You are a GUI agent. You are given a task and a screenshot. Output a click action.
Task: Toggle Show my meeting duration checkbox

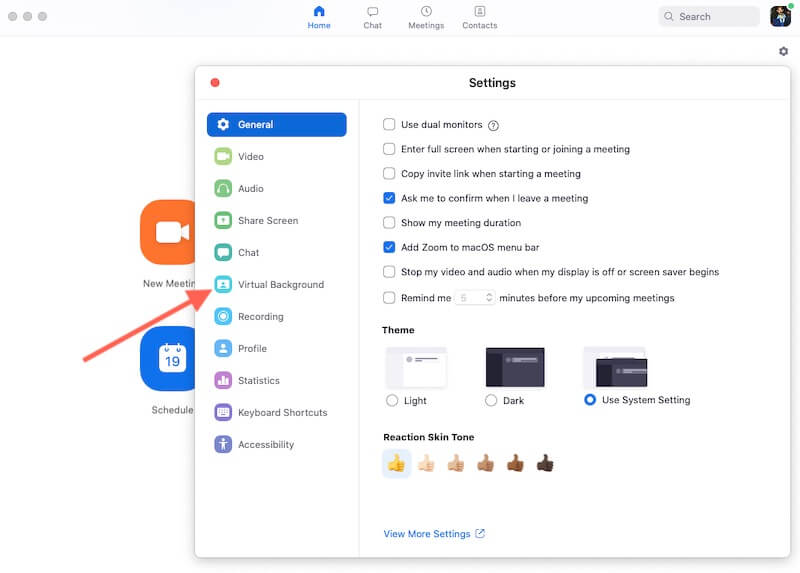[x=389, y=223]
